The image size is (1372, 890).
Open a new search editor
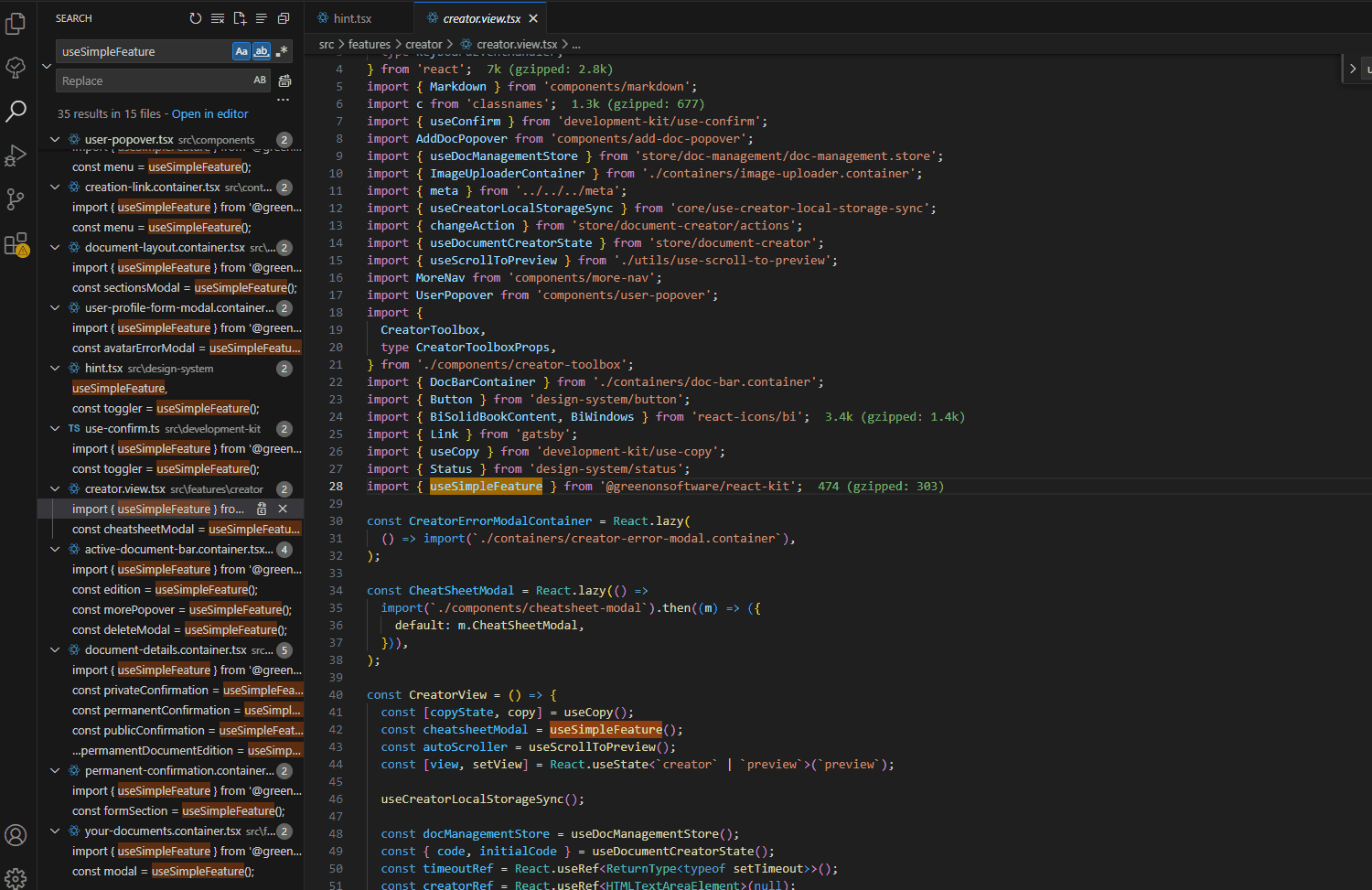pyautogui.click(x=240, y=18)
